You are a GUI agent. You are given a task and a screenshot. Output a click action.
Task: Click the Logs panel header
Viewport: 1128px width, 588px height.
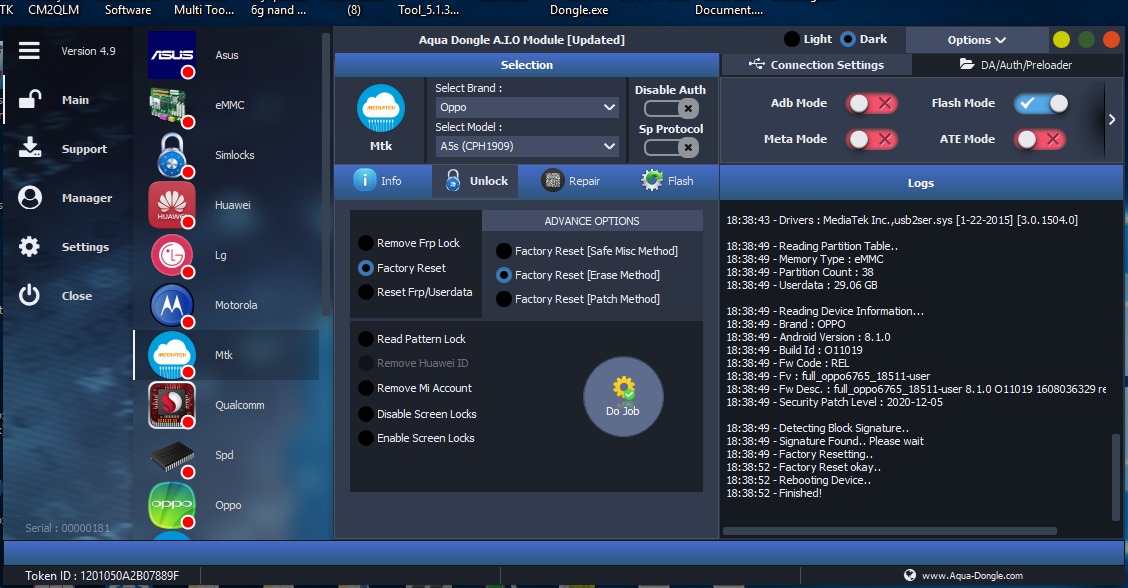[921, 183]
